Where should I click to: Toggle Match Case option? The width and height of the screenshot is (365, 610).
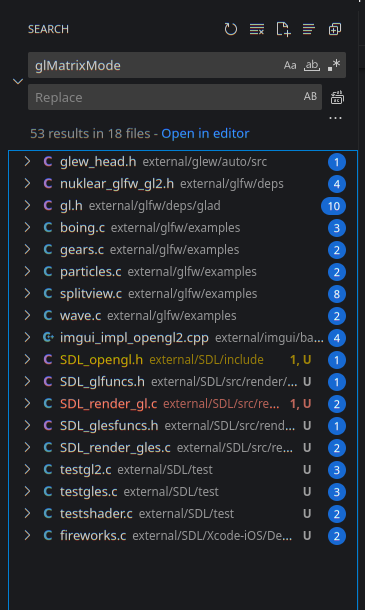[x=290, y=65]
